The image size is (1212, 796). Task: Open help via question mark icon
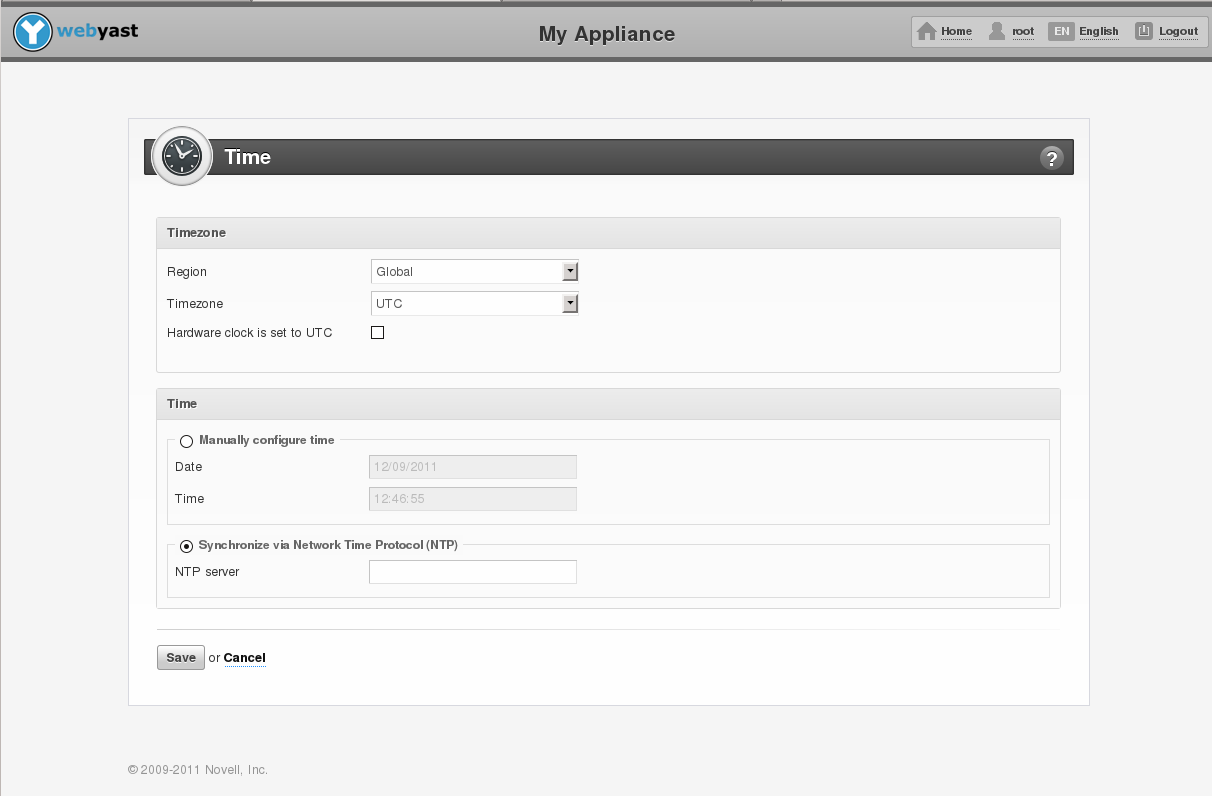[x=1051, y=158]
